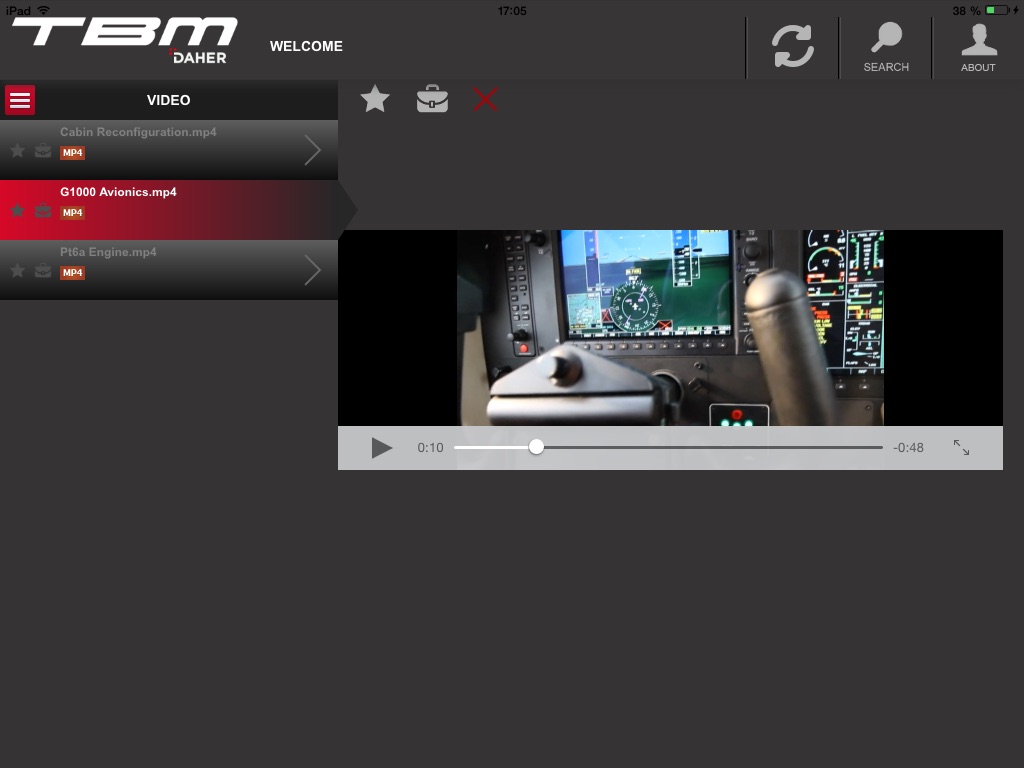The height and width of the screenshot is (768, 1024).
Task: Toggle briefcase on Pt6a Engine.mp4
Action: tap(43, 271)
